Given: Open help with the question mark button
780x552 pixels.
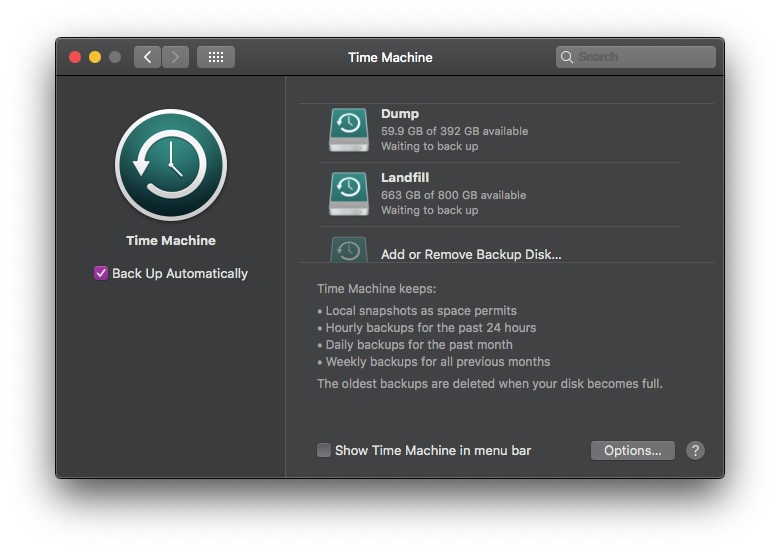Looking at the screenshot, I should tap(695, 451).
